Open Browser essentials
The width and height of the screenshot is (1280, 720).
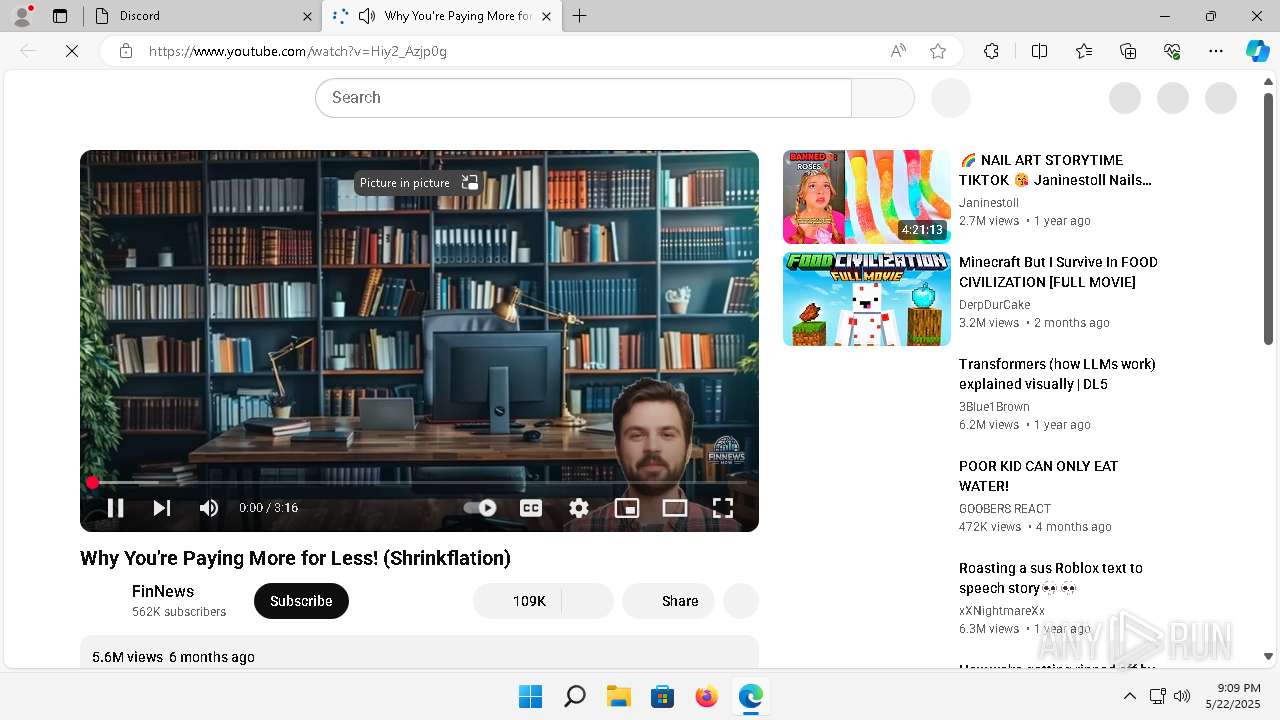1172,51
